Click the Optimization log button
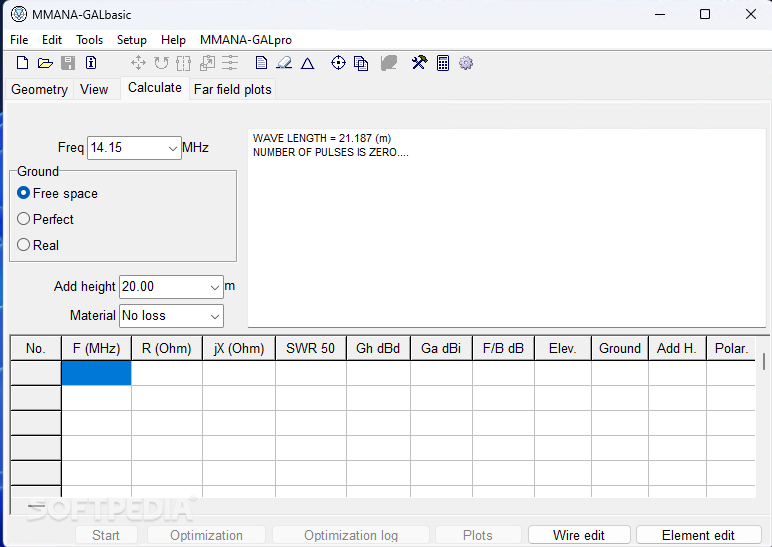This screenshot has width=772, height=547. (x=351, y=535)
